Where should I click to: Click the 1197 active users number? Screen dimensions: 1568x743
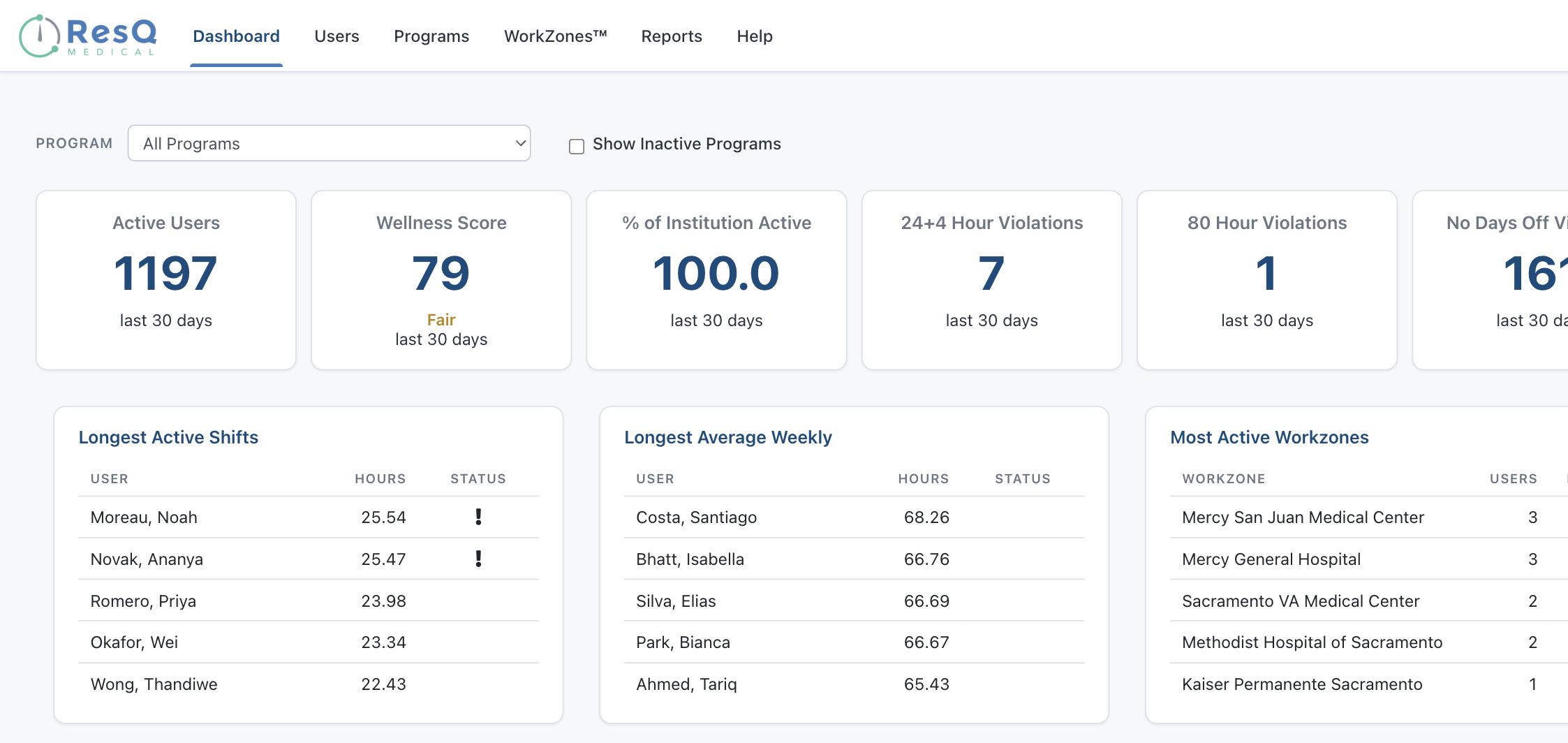[166, 273]
